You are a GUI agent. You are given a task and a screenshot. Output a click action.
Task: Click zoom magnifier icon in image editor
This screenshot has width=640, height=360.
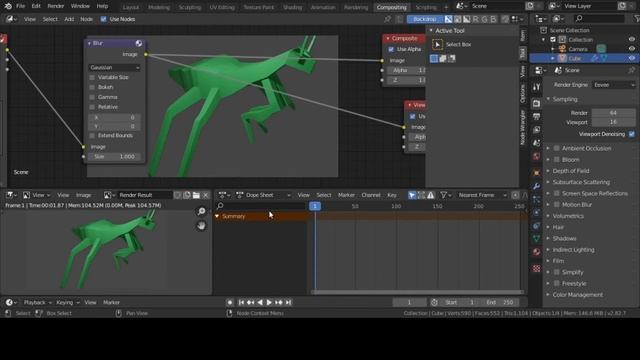point(201,211)
